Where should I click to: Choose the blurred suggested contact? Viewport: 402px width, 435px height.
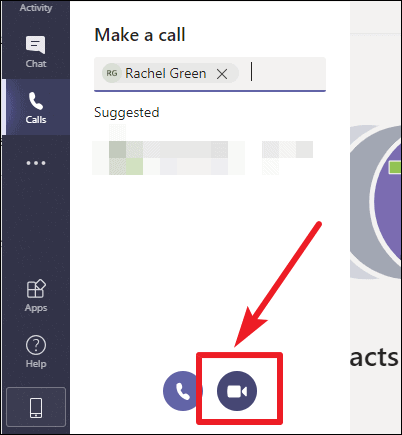tap(202, 158)
